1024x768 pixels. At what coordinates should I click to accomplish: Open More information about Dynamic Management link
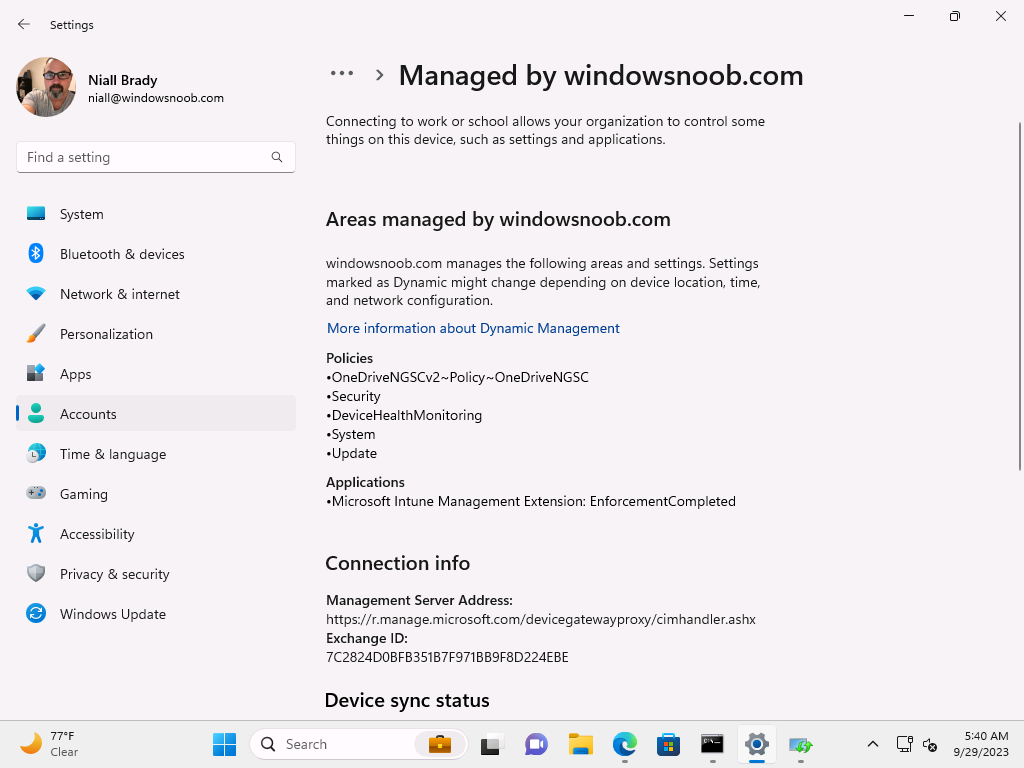(x=473, y=328)
